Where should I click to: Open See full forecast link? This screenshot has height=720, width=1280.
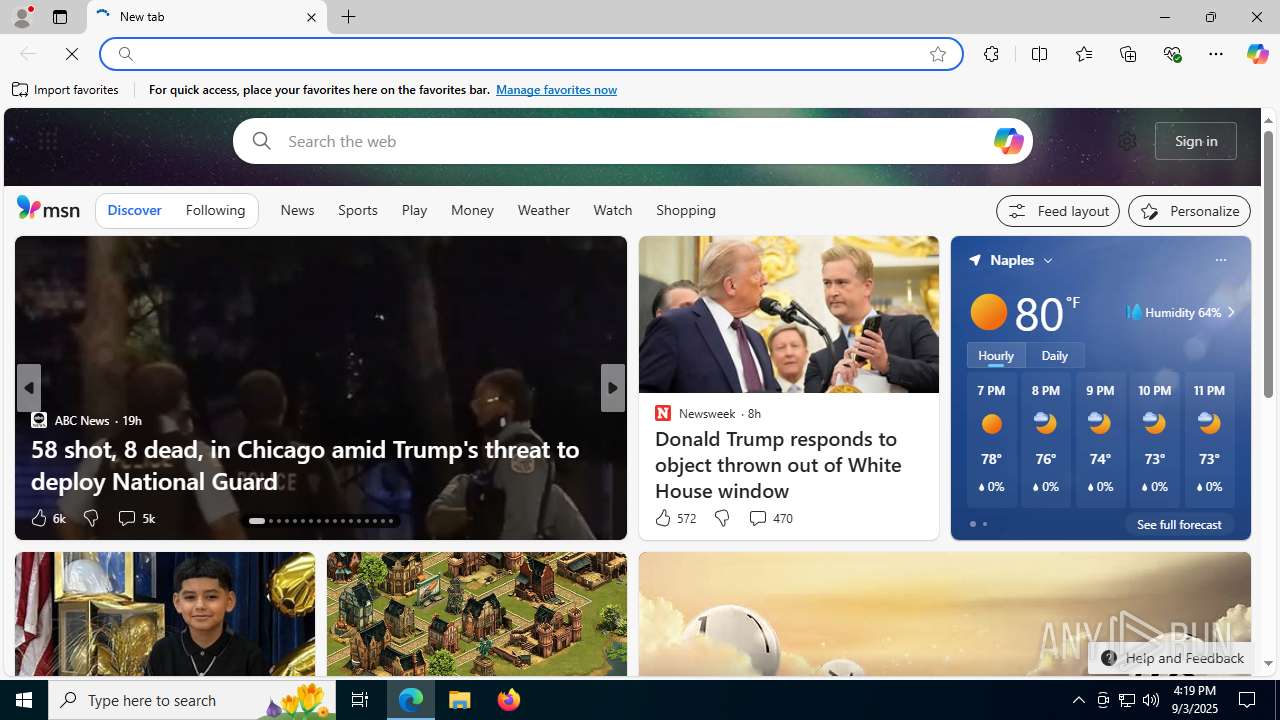pos(1178,524)
